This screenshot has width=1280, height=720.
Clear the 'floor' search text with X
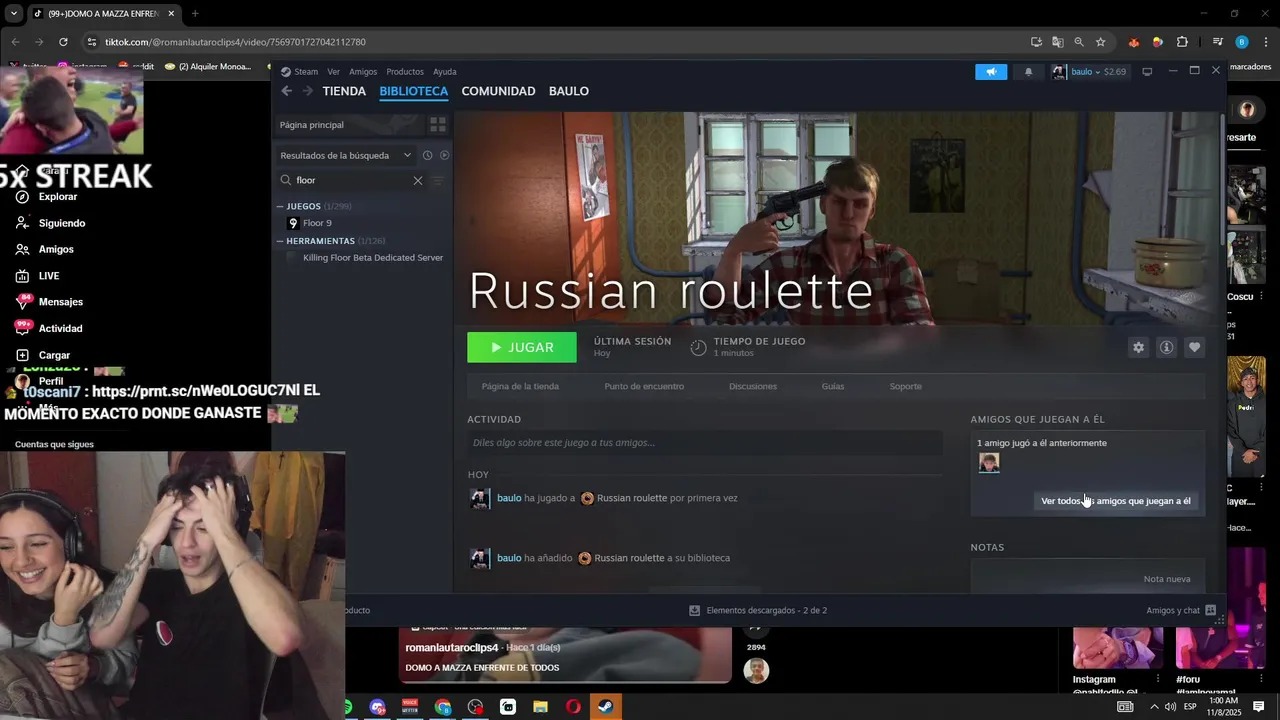[418, 181]
